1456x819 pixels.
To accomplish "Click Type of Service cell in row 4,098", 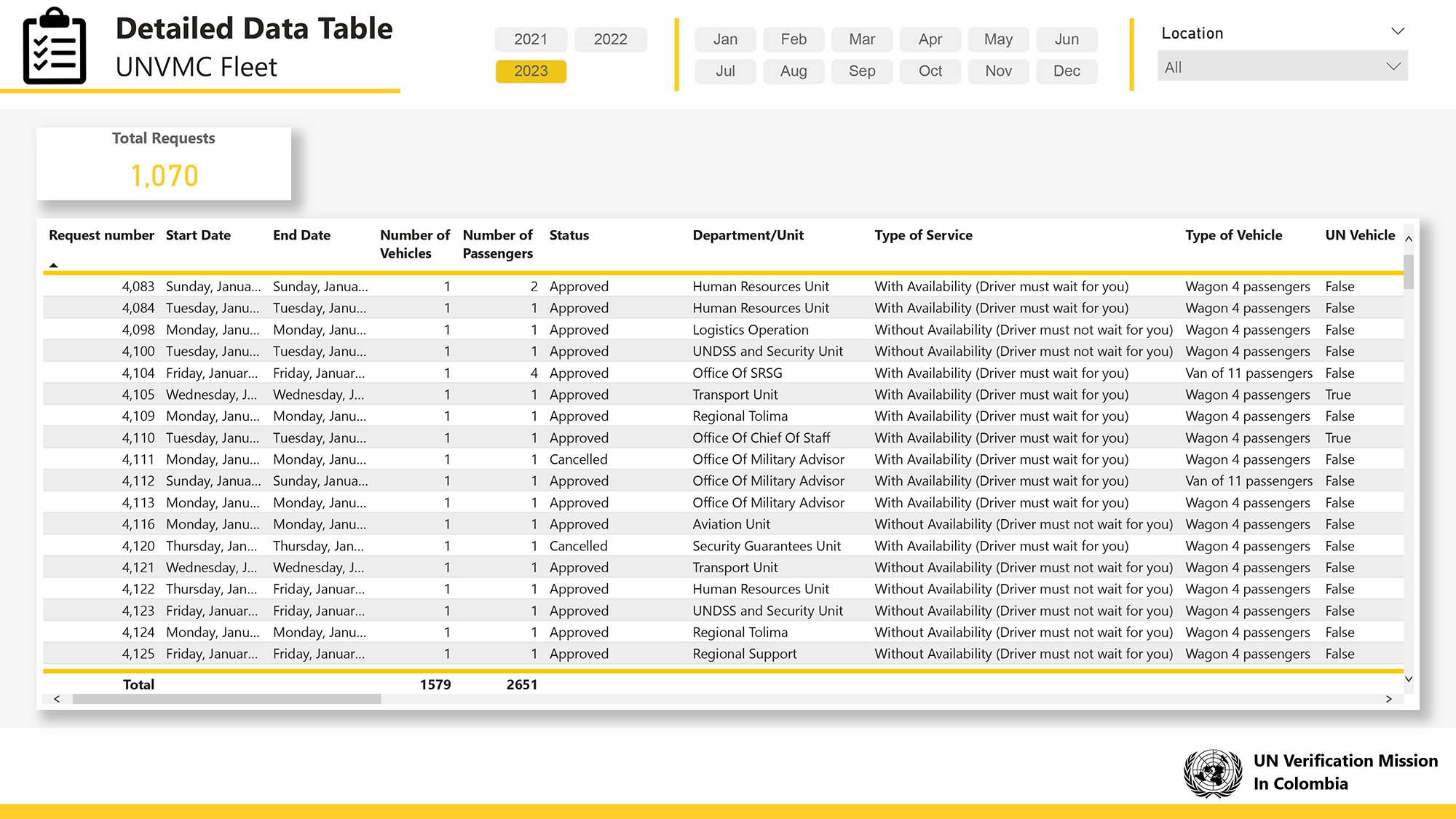I will [1024, 330].
